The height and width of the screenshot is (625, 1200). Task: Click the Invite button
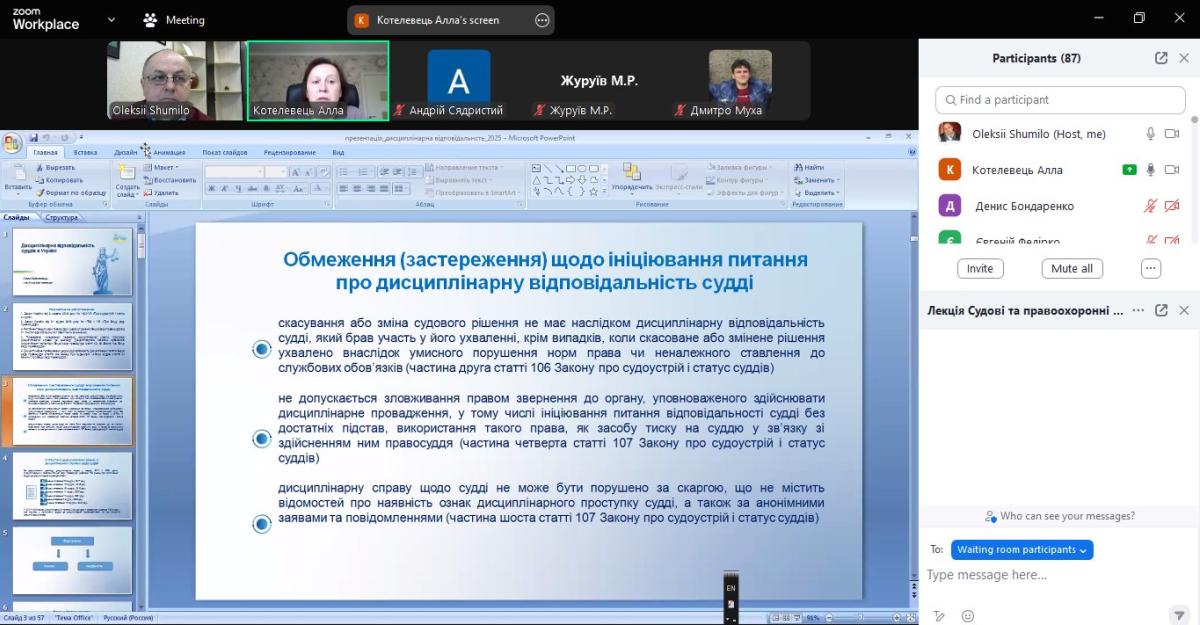(980, 268)
